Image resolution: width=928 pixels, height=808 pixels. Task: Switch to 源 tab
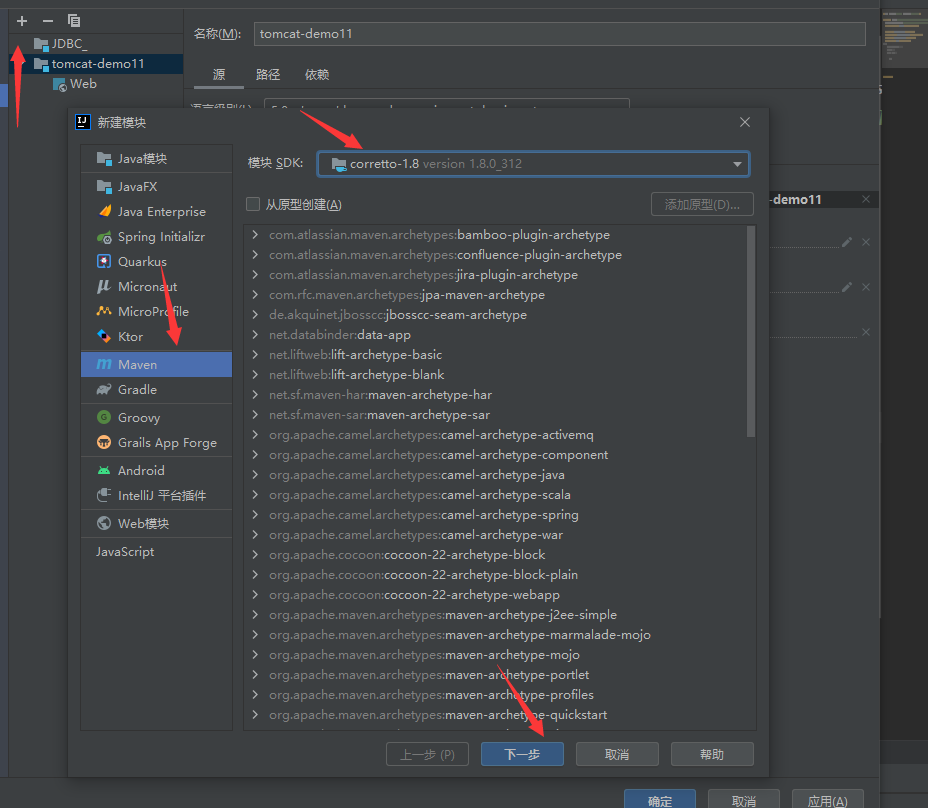219,75
